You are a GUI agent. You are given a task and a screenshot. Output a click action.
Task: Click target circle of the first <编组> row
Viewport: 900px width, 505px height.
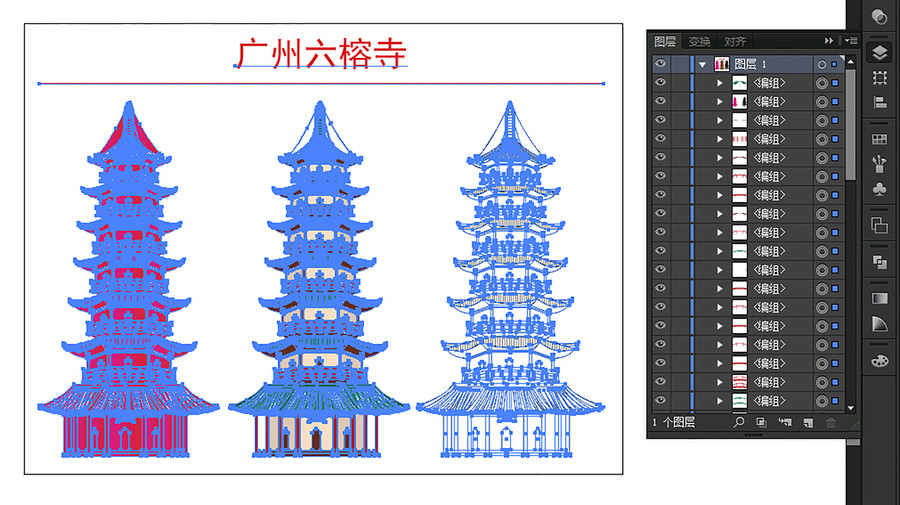click(x=822, y=83)
